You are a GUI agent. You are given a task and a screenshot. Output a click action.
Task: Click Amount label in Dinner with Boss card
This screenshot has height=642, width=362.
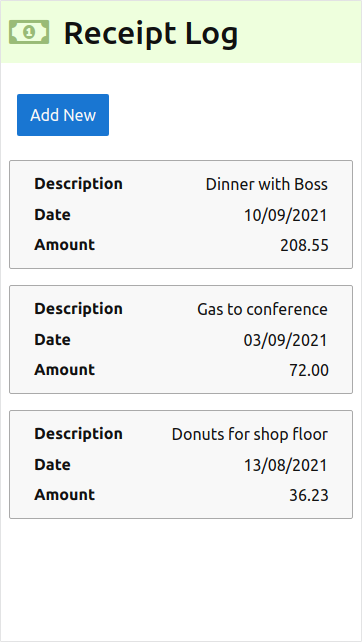65,245
